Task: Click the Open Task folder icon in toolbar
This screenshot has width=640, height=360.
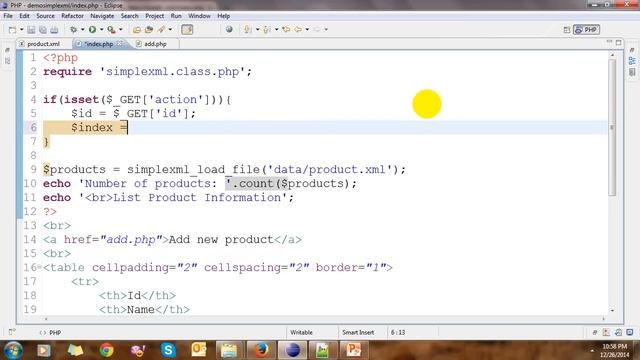Action: [149, 30]
